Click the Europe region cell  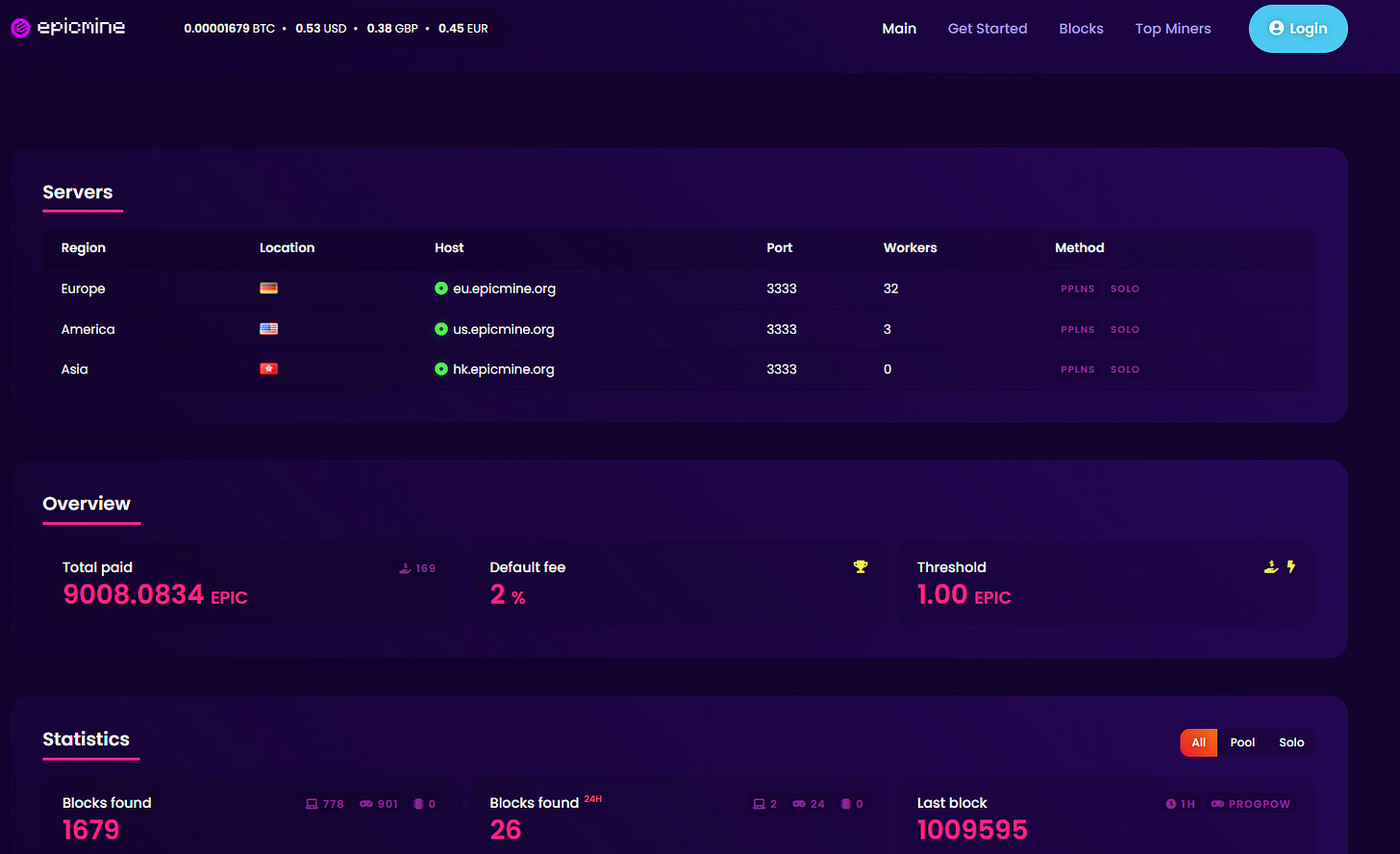(84, 289)
